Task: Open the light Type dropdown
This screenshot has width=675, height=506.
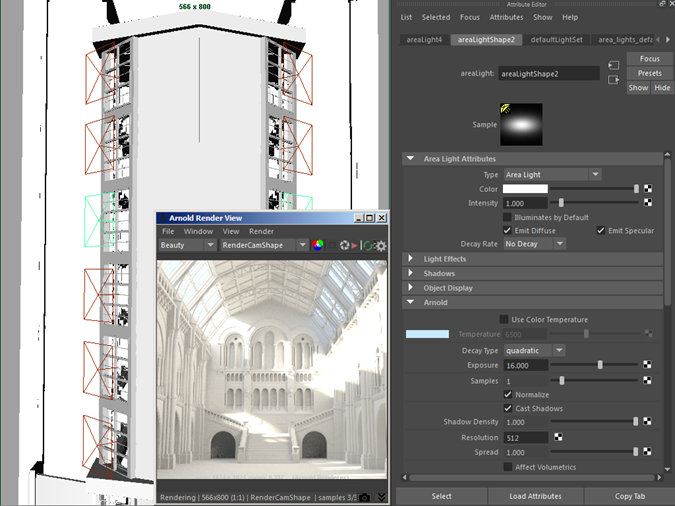Action: (553, 174)
